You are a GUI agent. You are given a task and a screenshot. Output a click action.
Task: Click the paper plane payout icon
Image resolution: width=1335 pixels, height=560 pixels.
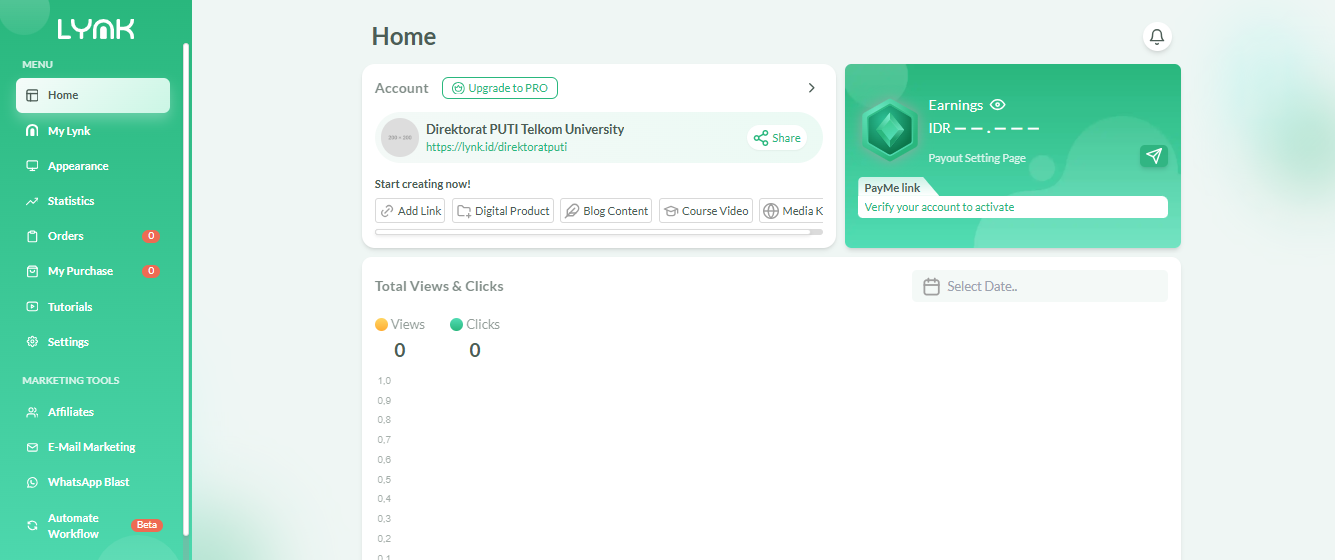click(x=1154, y=156)
